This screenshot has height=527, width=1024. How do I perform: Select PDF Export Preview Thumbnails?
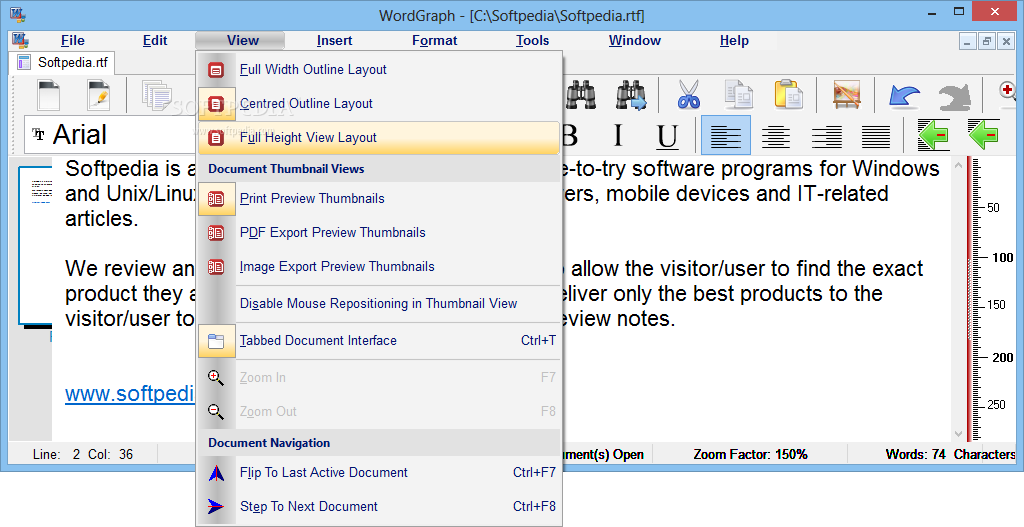click(x=379, y=232)
